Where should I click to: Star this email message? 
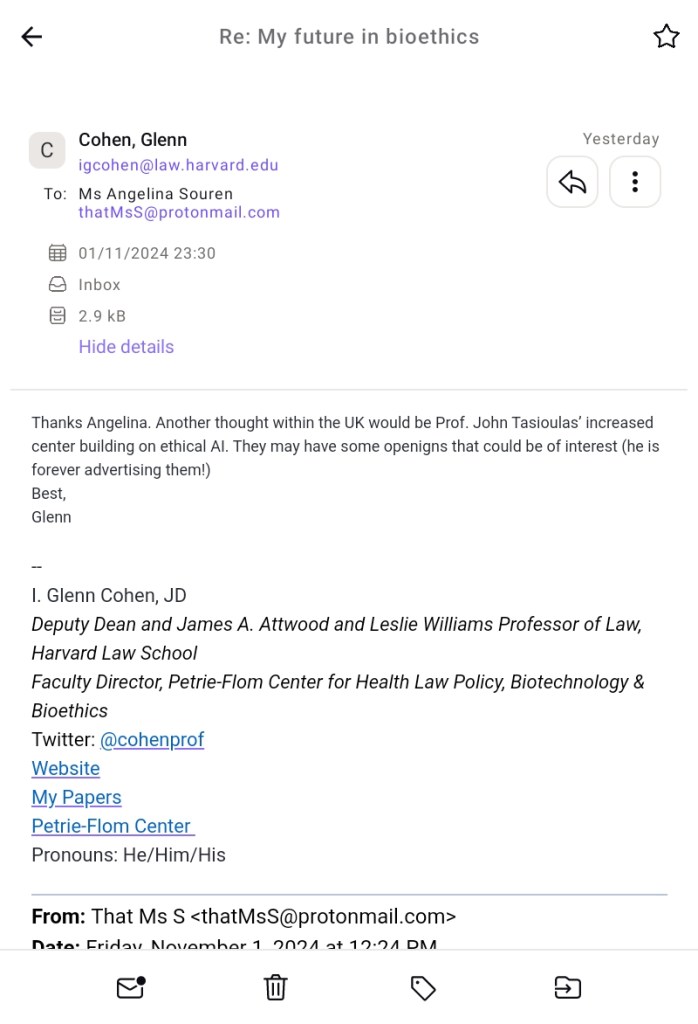point(666,37)
